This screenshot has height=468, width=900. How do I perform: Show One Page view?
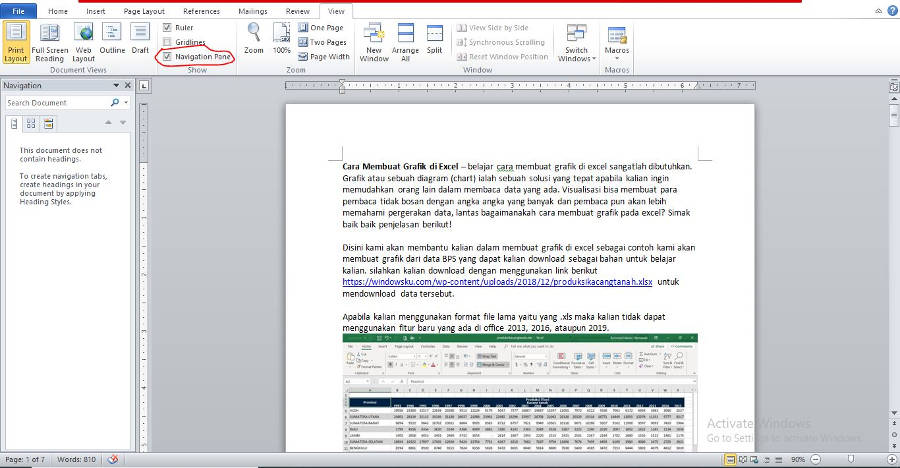point(321,28)
